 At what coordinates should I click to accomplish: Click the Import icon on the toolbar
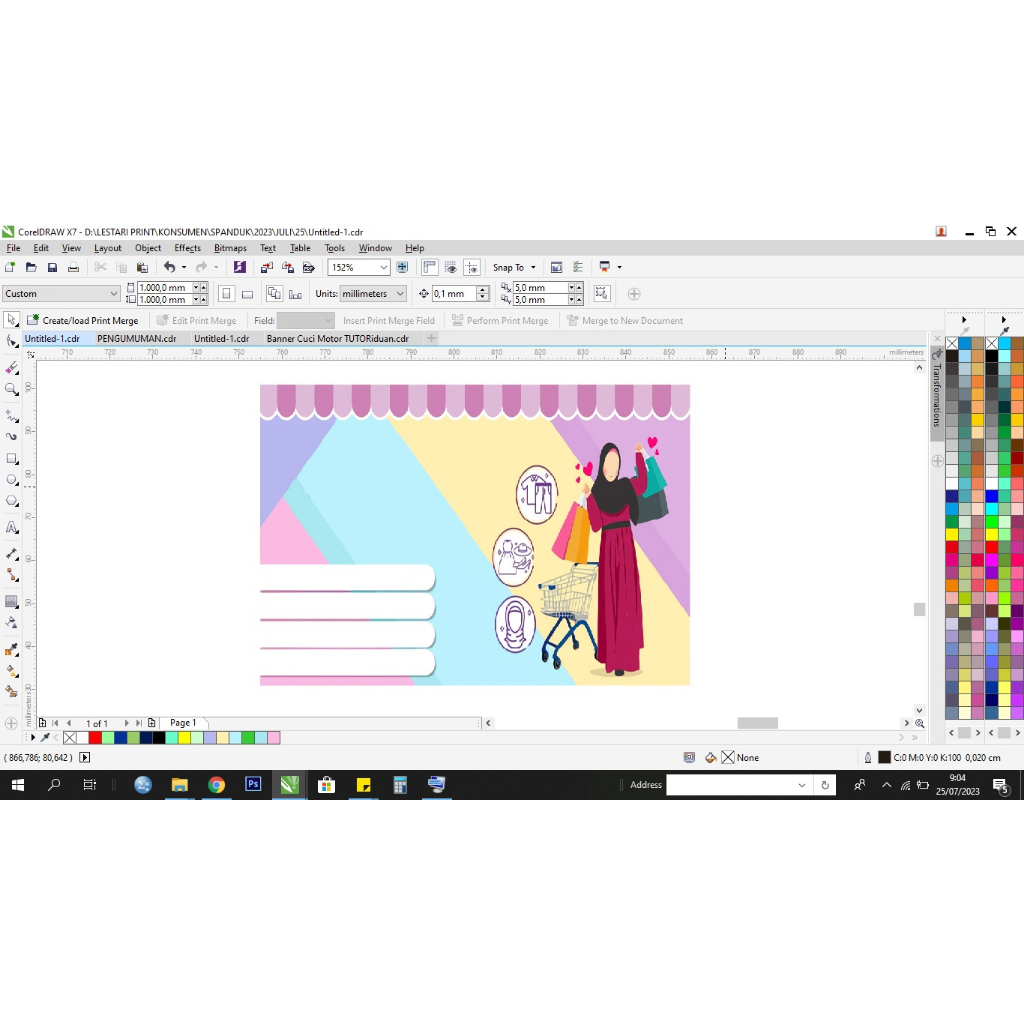pyautogui.click(x=266, y=267)
